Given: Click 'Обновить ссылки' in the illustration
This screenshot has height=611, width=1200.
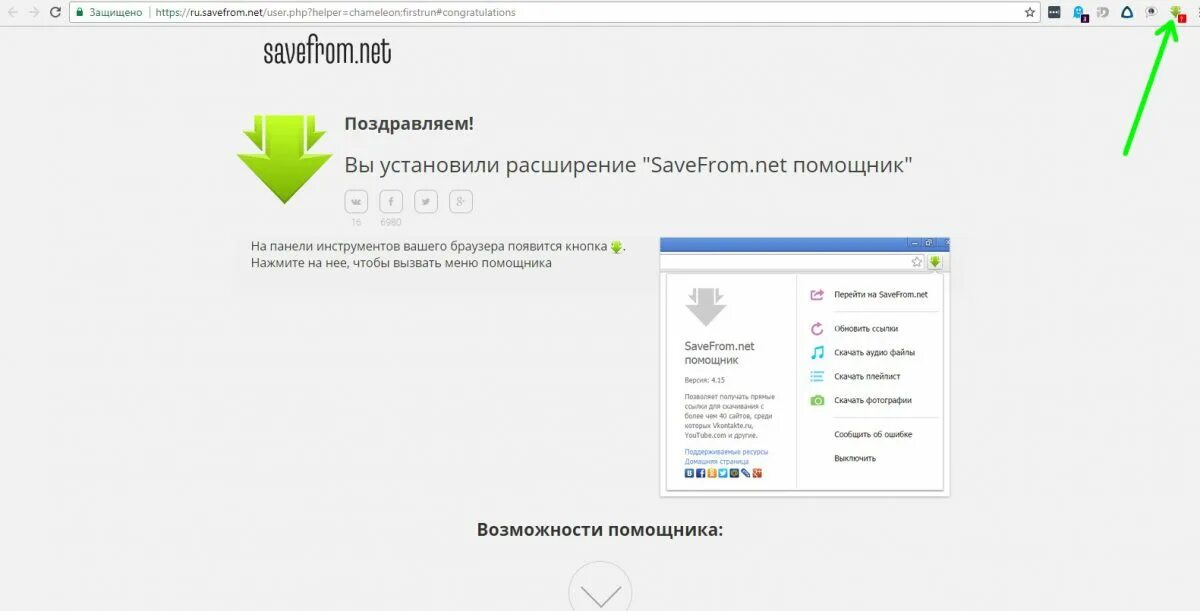Looking at the screenshot, I should (866, 328).
